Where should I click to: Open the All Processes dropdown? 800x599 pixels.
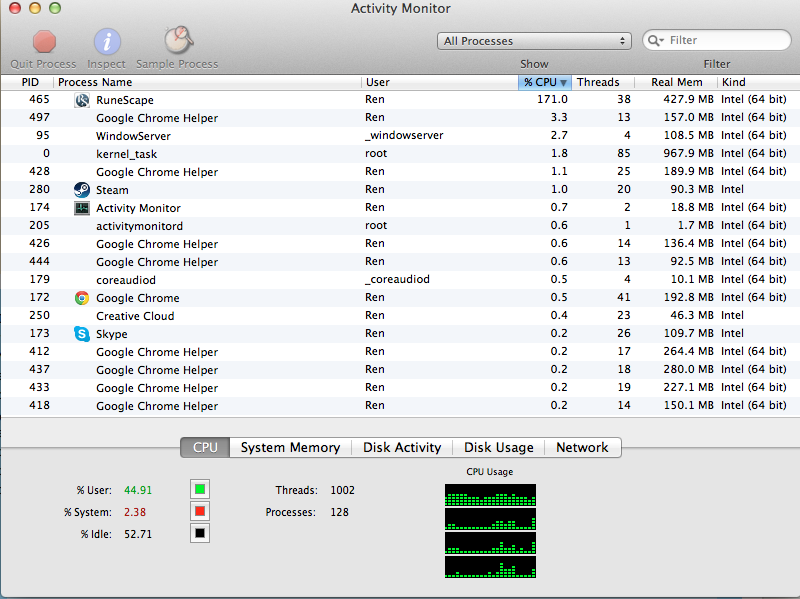coord(534,41)
